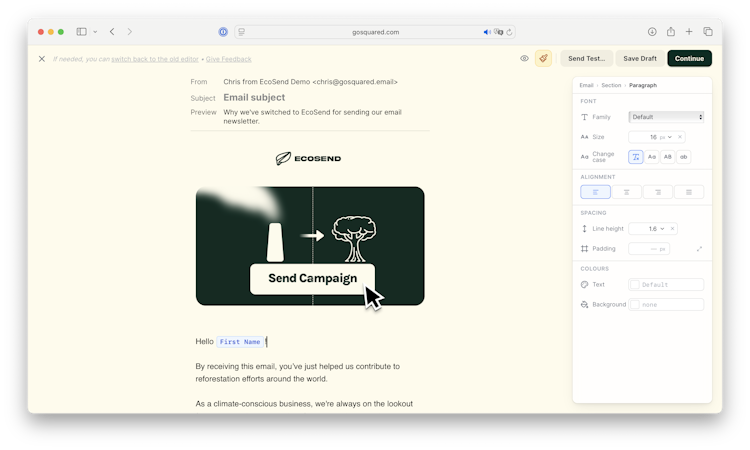Select the Paragraph breadcrumb item
Image resolution: width=750 pixels, height=450 pixels.
point(642,86)
